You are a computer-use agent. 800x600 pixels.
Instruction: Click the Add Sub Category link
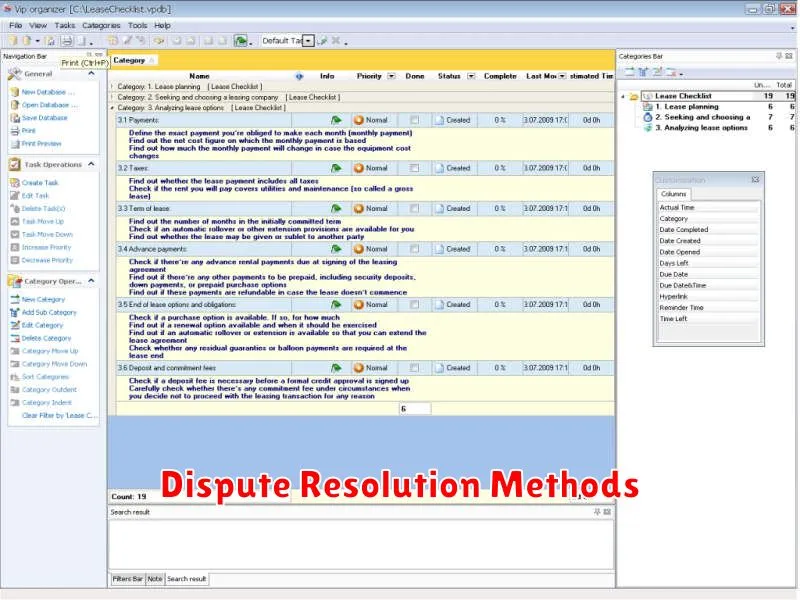(49, 312)
